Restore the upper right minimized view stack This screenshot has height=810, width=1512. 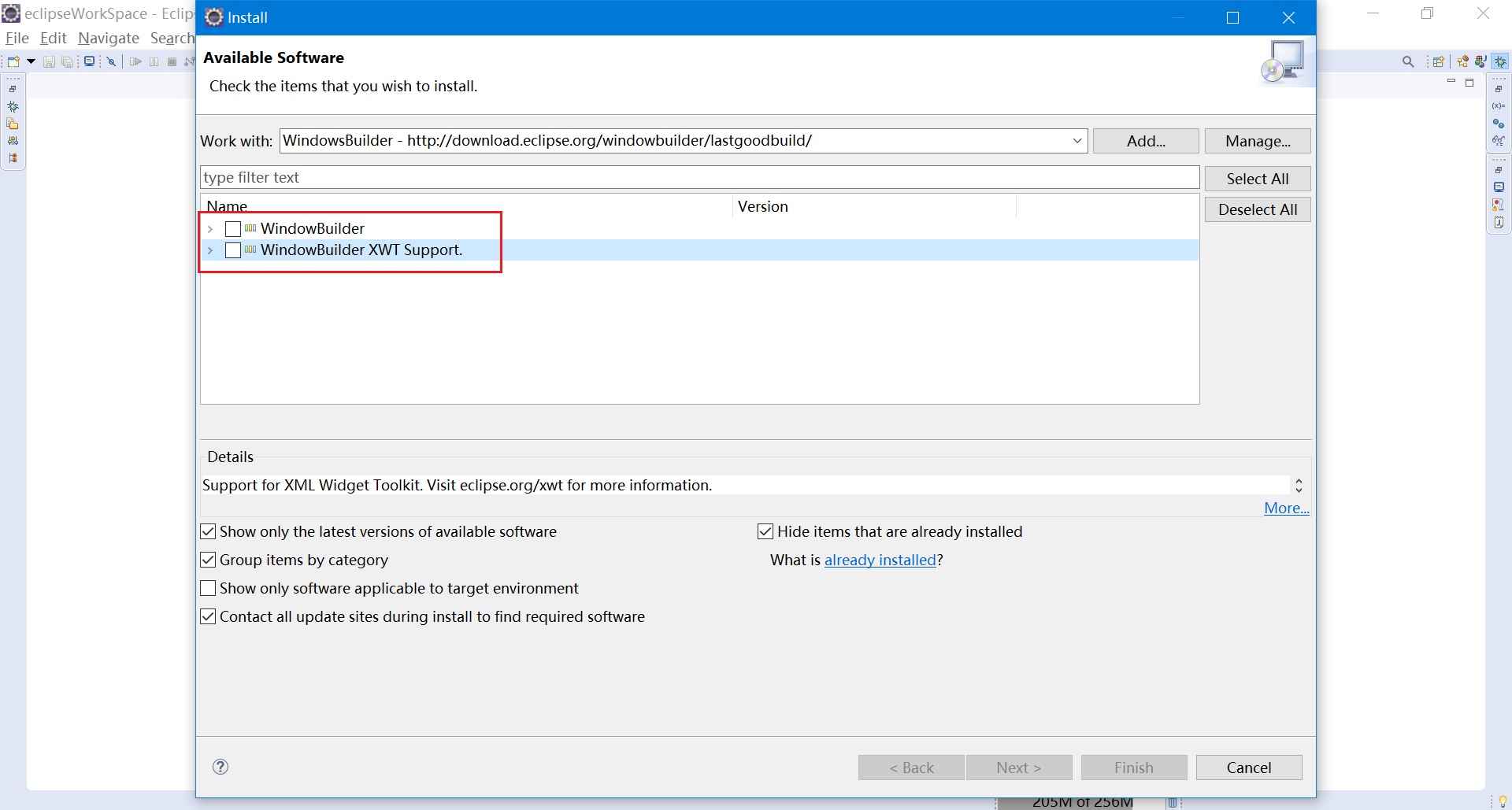point(1499,89)
